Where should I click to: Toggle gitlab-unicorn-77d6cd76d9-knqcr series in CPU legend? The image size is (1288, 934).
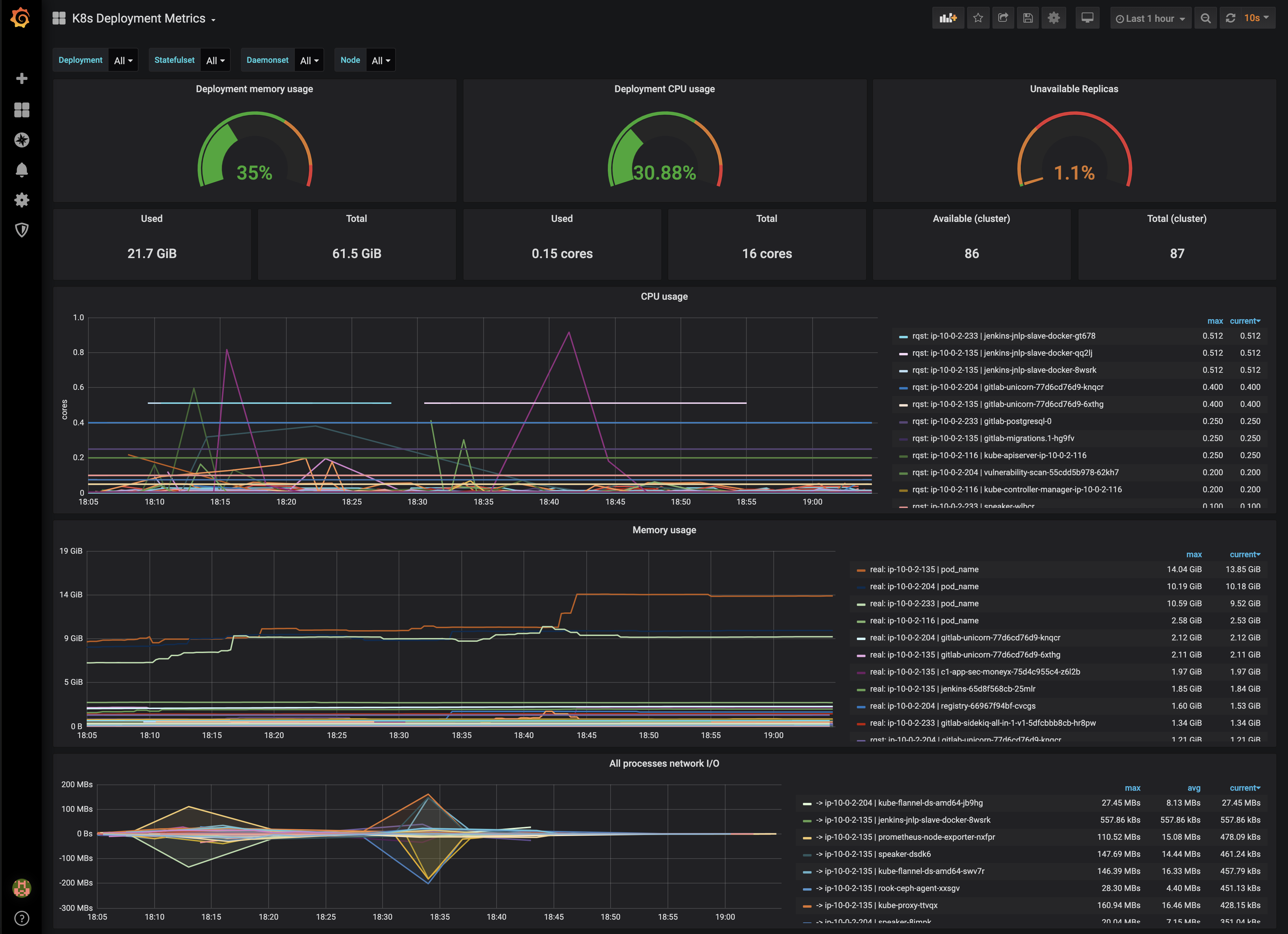click(x=1007, y=387)
